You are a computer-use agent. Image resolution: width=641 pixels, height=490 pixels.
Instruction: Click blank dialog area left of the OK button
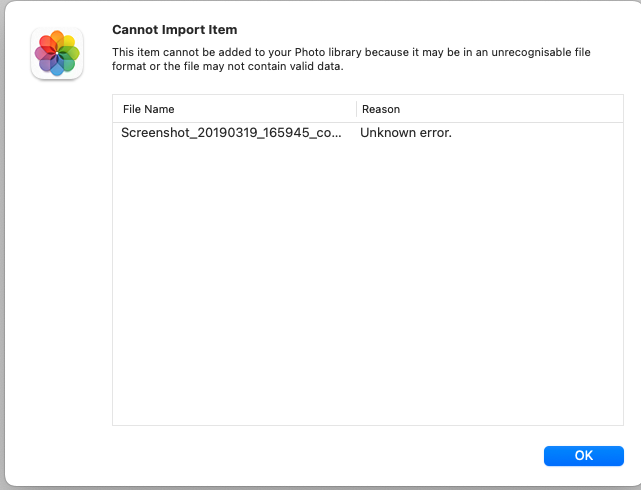click(327, 455)
